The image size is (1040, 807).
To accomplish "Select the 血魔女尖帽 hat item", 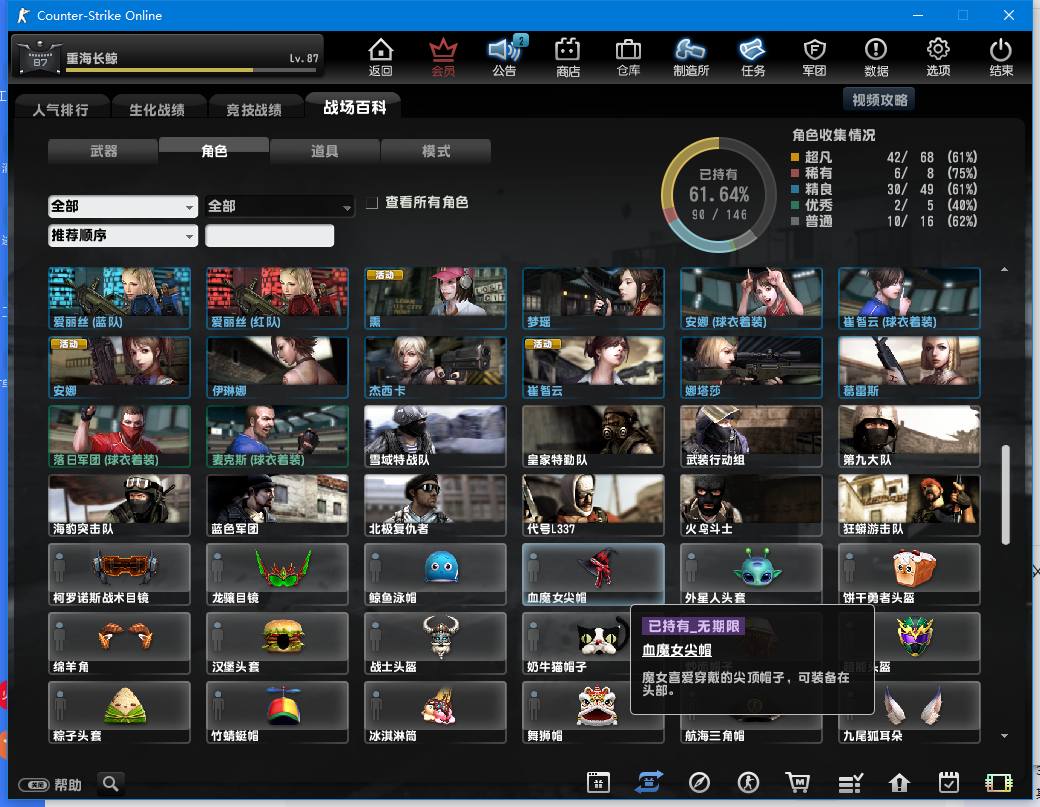I will (x=593, y=574).
